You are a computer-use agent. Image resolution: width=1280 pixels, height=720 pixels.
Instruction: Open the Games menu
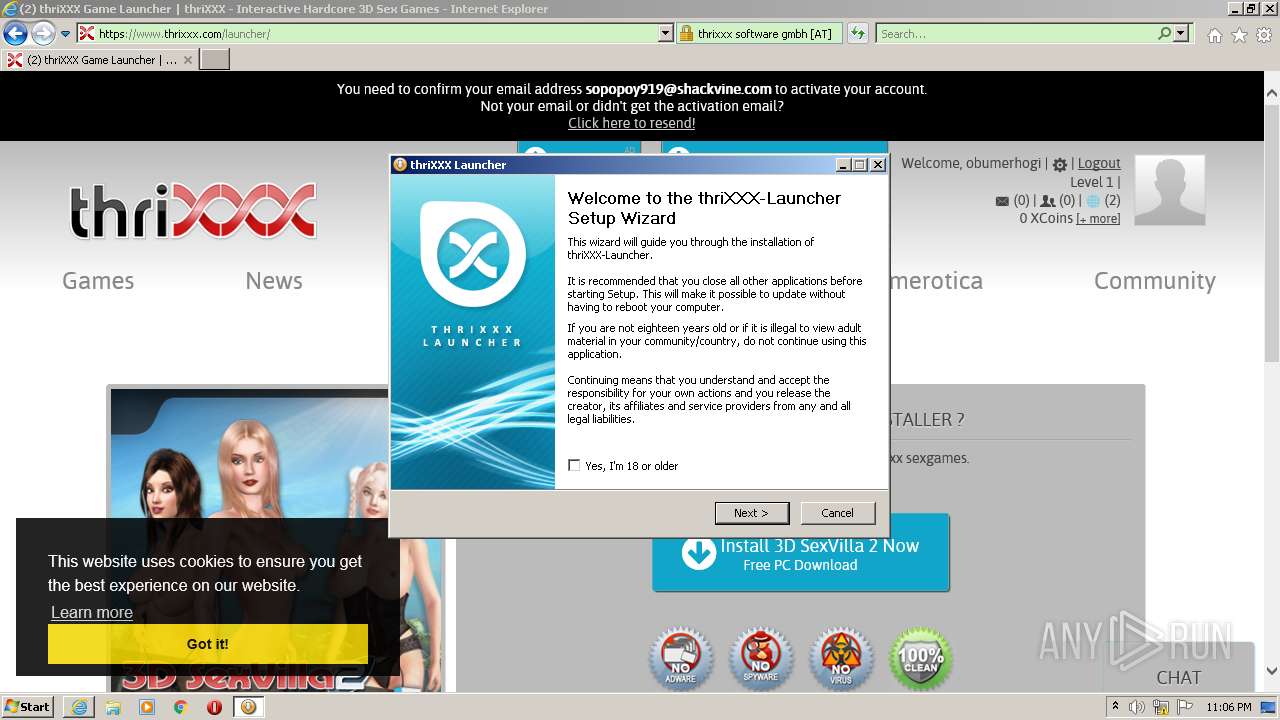click(x=98, y=281)
